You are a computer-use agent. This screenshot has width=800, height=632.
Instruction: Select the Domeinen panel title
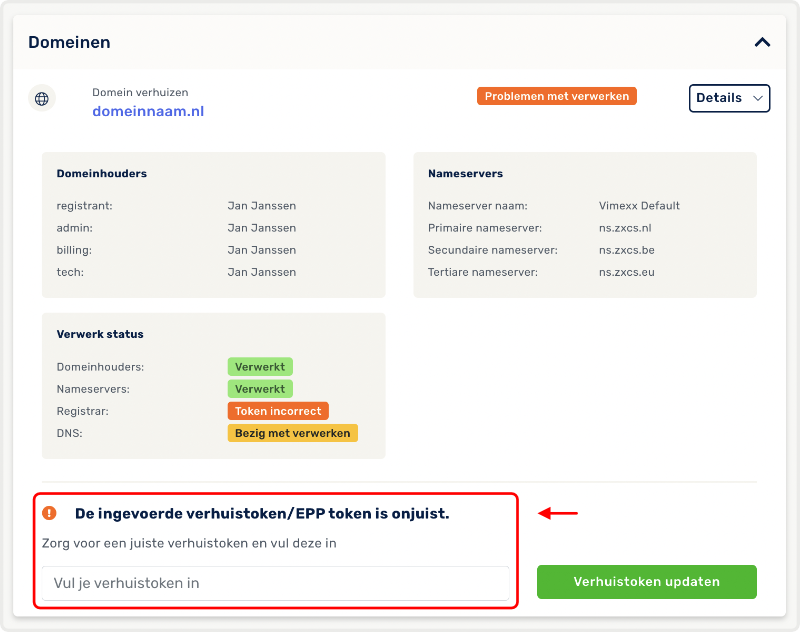[69, 43]
